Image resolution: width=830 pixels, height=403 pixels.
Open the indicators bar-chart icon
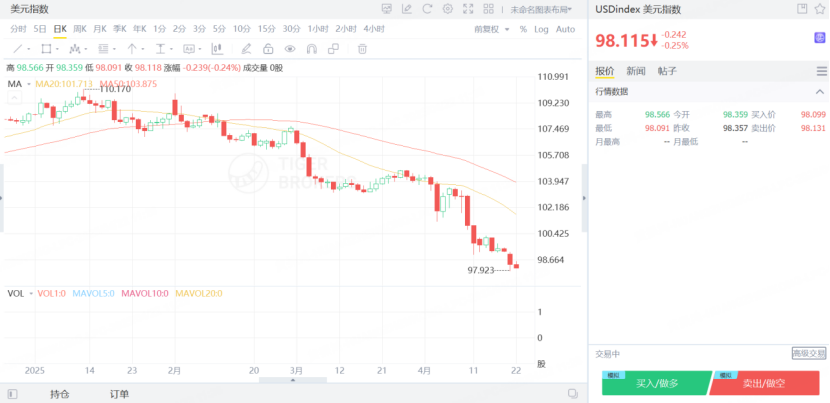coord(217,49)
